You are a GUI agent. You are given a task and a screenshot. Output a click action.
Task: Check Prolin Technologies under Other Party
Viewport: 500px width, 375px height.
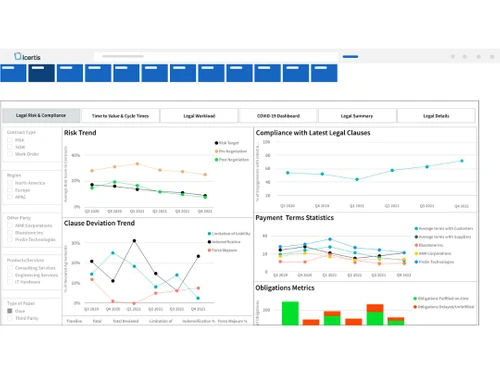point(10,240)
